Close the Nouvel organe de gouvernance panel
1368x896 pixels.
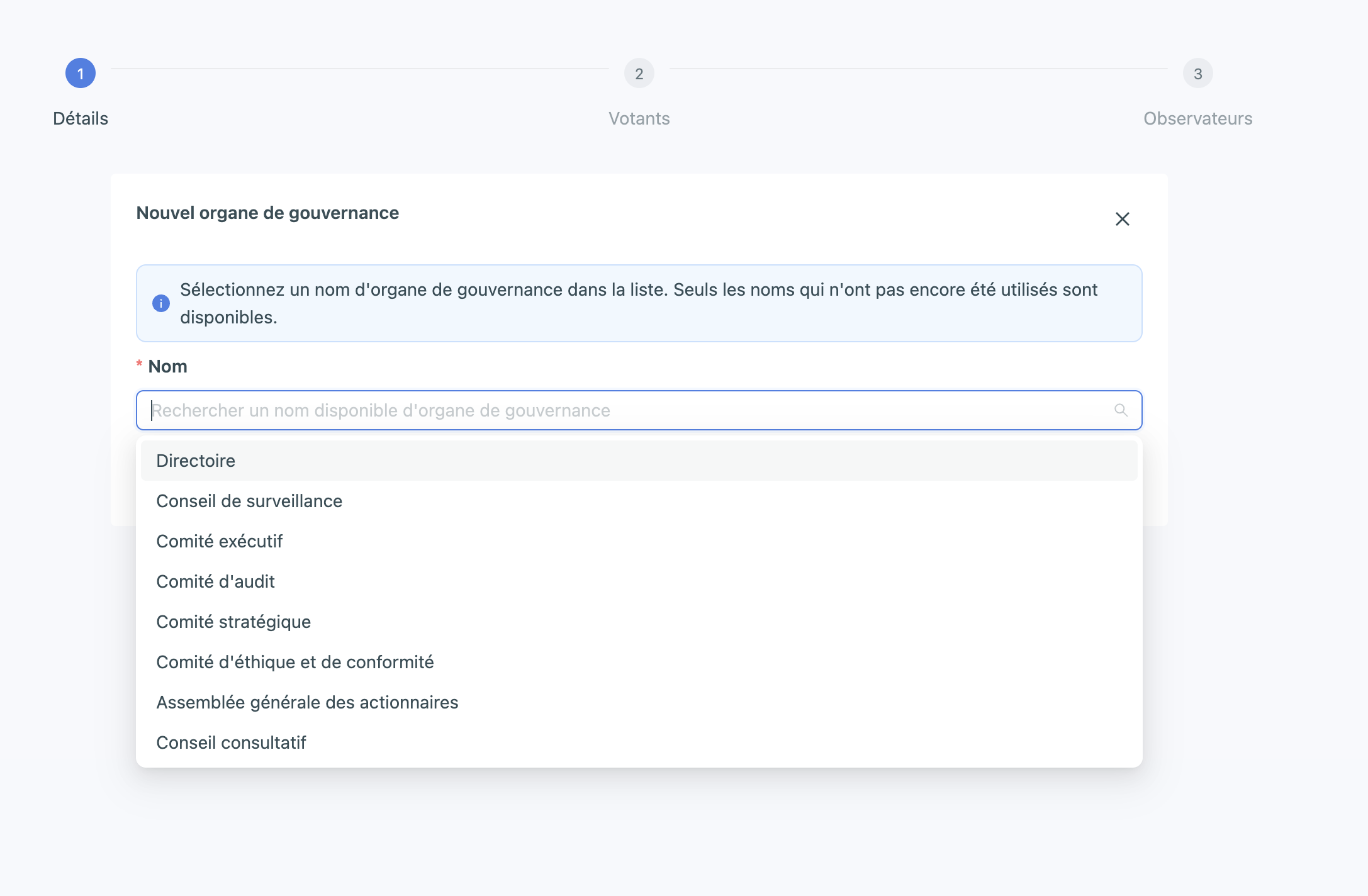click(1122, 219)
